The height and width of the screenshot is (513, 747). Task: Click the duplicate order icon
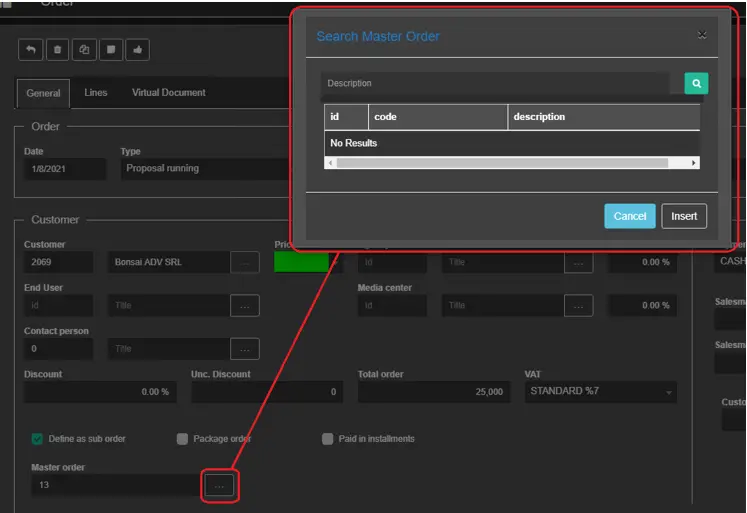85,49
